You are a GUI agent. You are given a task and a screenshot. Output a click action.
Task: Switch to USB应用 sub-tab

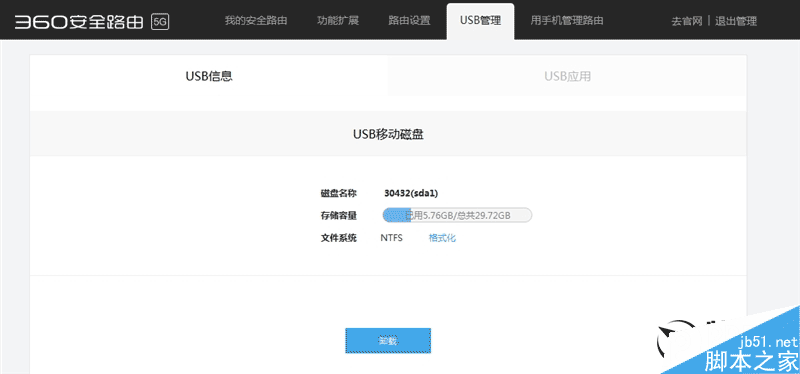tap(567, 76)
